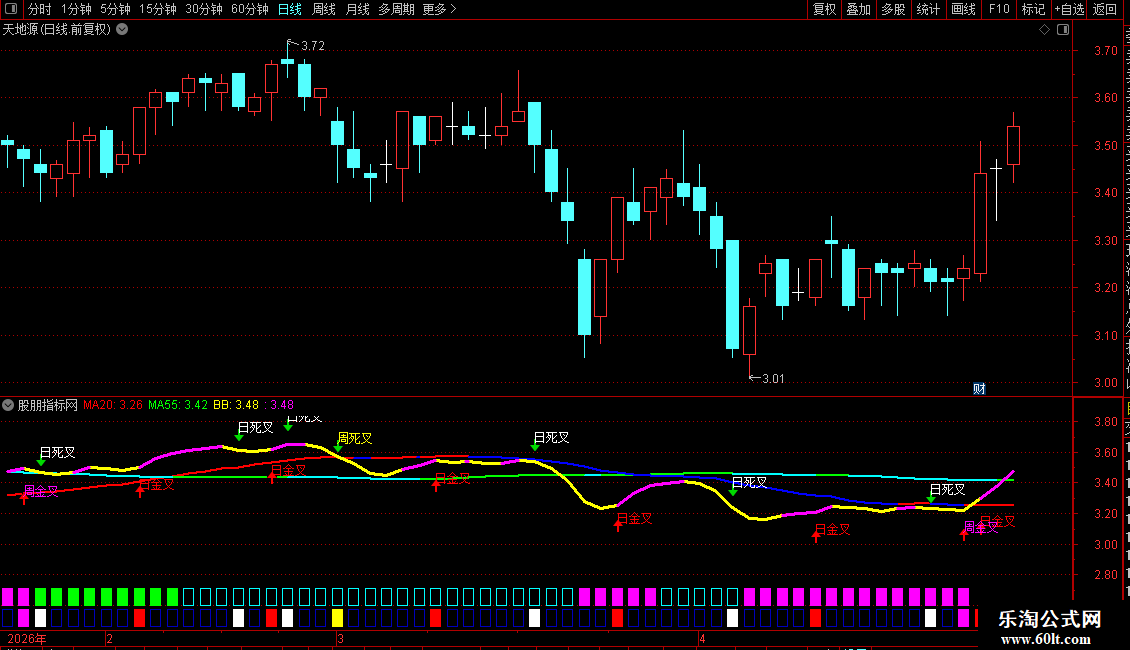
Task: Toggle the right info panel icon
Action: 1063,30
